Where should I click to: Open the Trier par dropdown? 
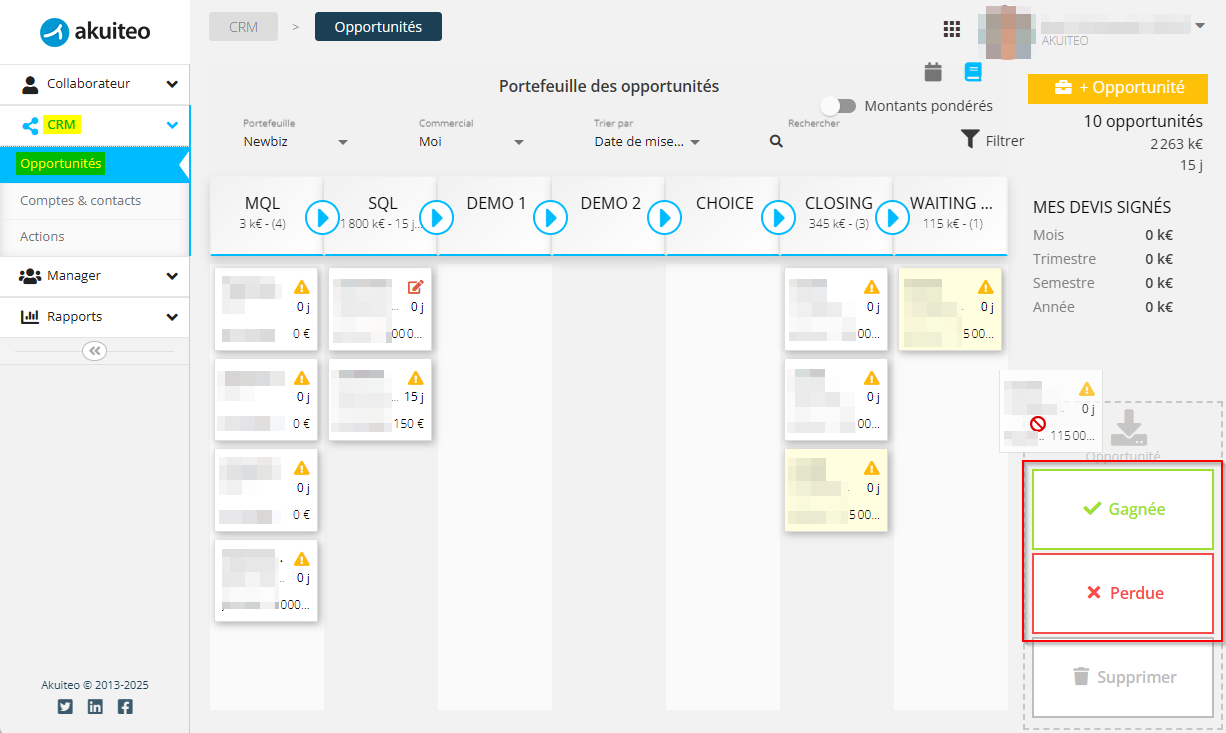point(647,142)
